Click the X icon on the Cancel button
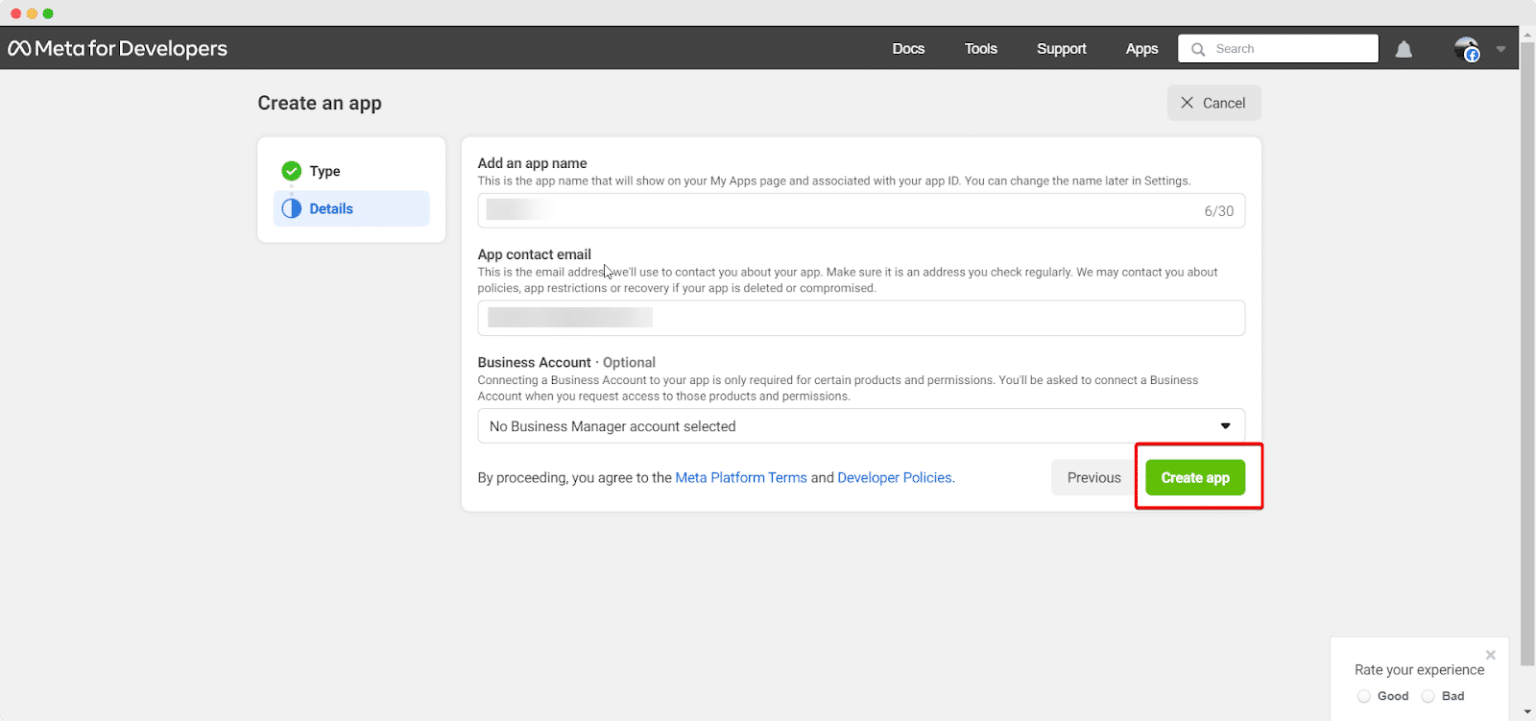 (x=1187, y=102)
